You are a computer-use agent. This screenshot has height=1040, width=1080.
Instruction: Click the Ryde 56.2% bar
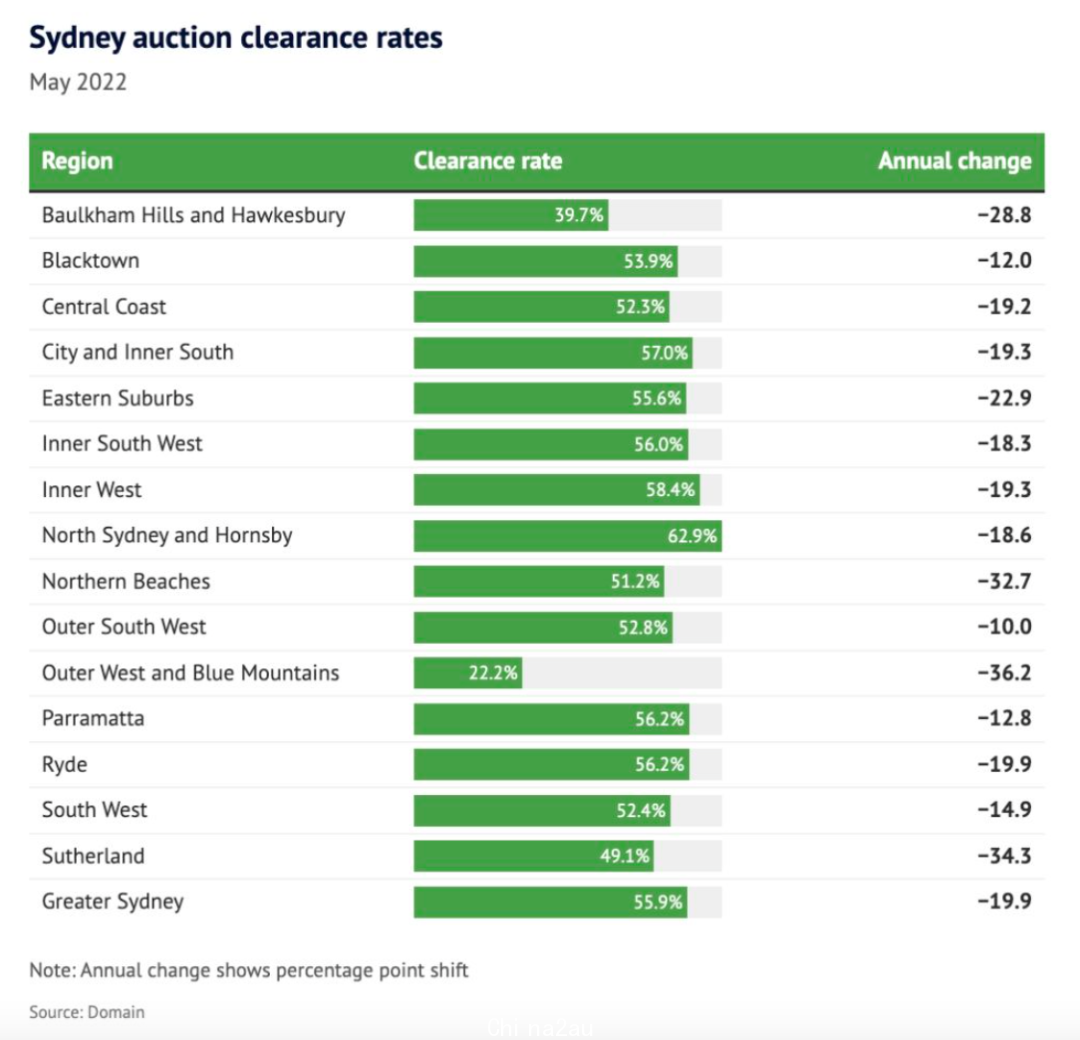point(552,765)
